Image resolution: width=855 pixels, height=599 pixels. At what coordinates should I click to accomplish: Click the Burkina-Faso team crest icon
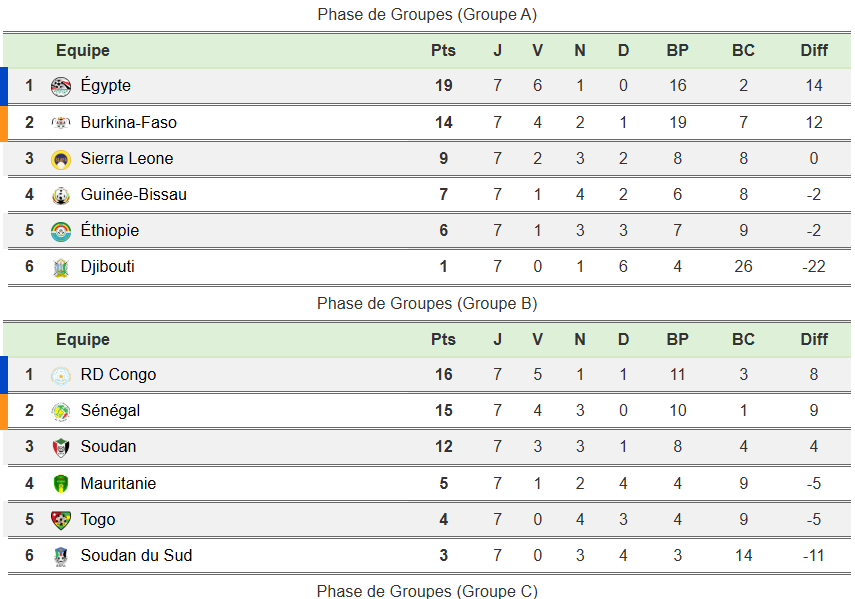[61, 123]
